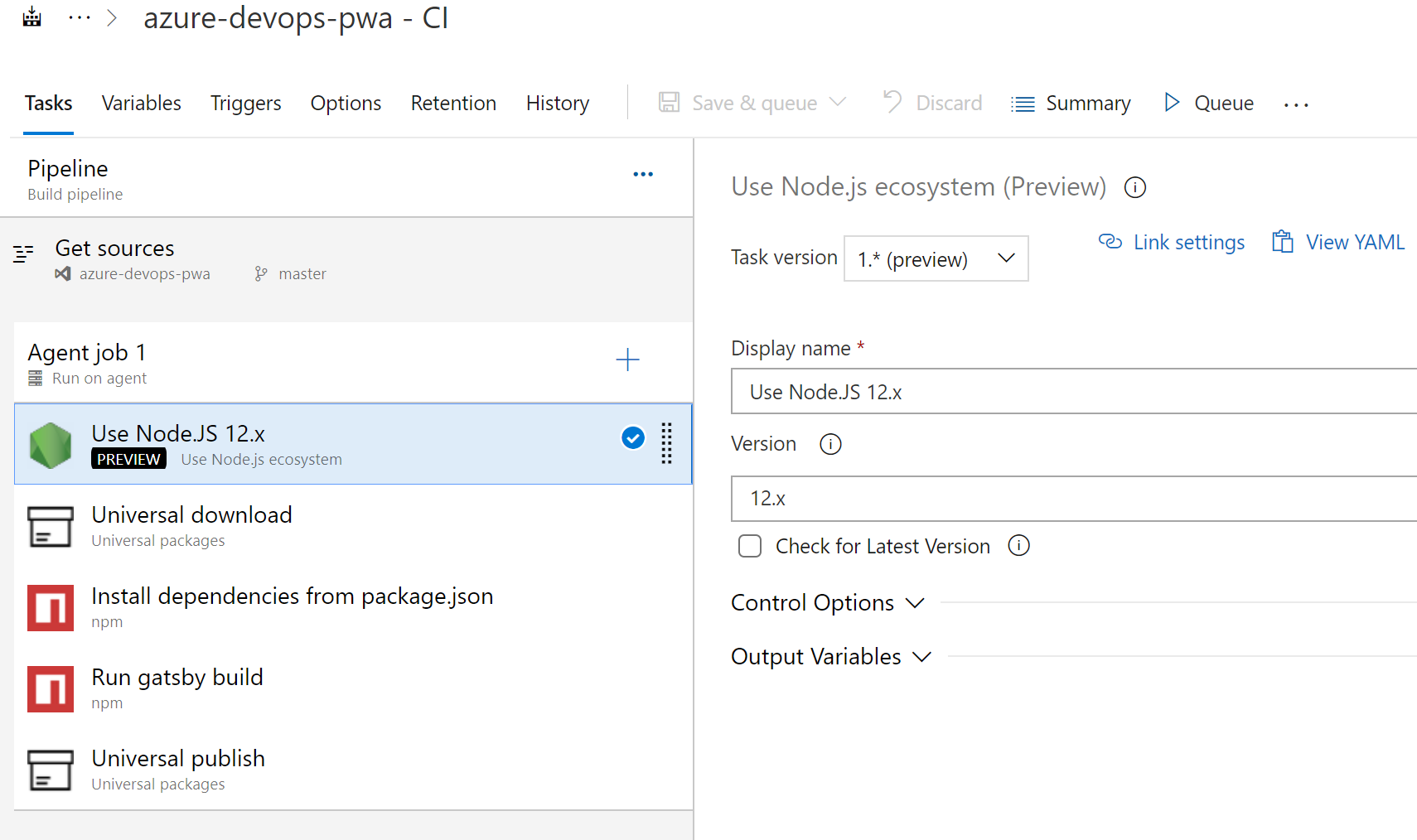Enable Check for Latest Version checkbox

(750, 546)
